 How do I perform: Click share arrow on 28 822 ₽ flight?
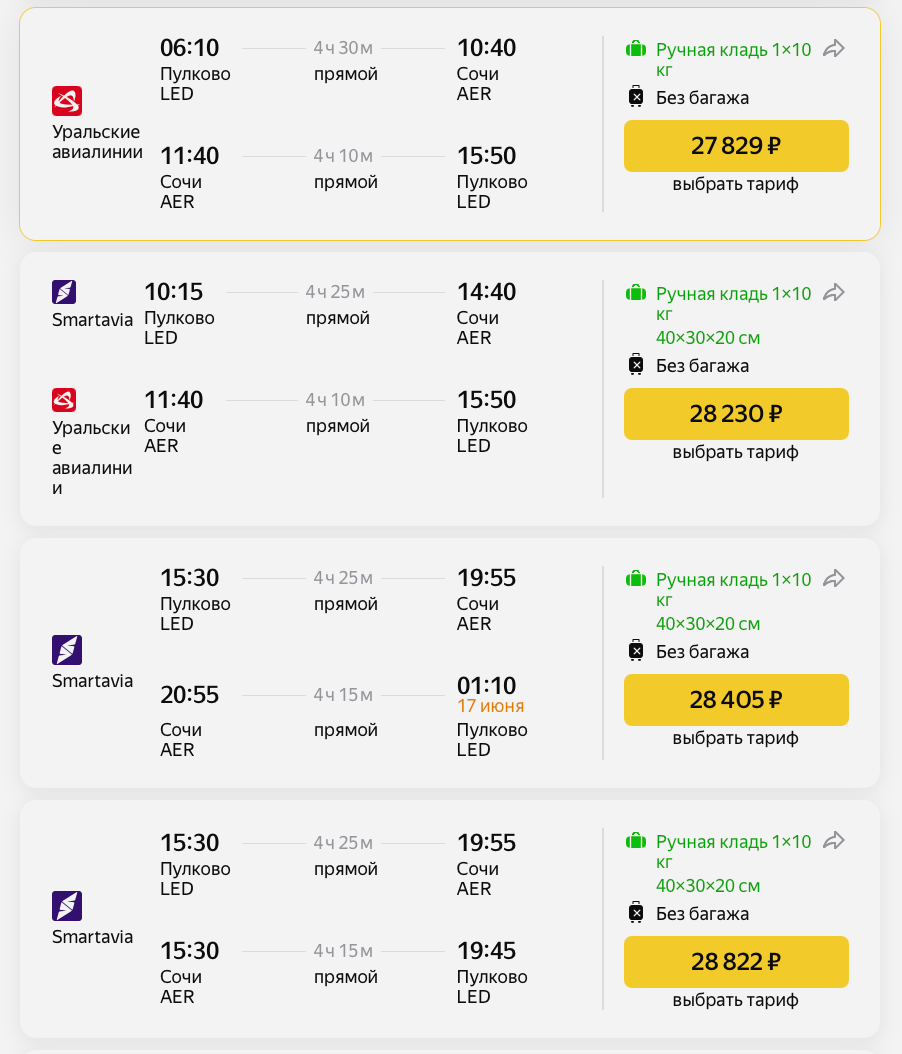click(x=834, y=841)
